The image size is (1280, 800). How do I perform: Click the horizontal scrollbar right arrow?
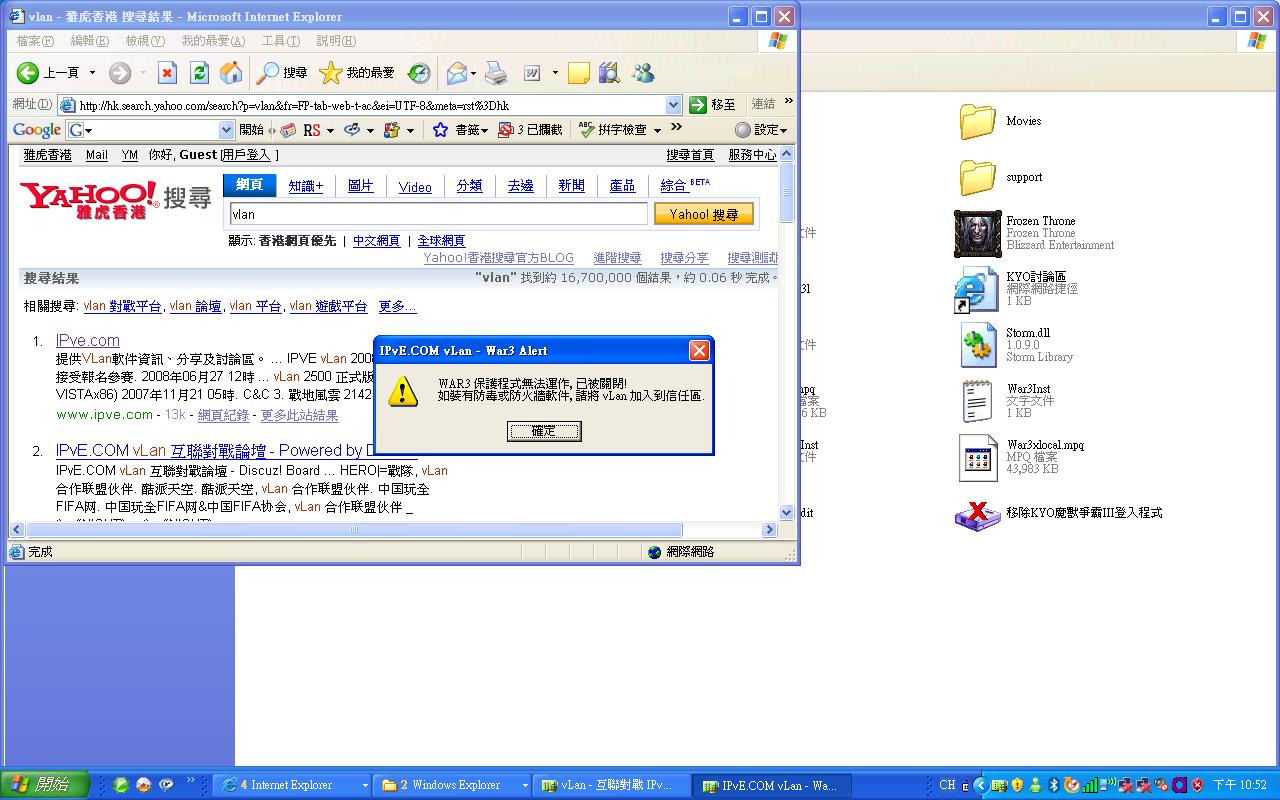(x=770, y=530)
